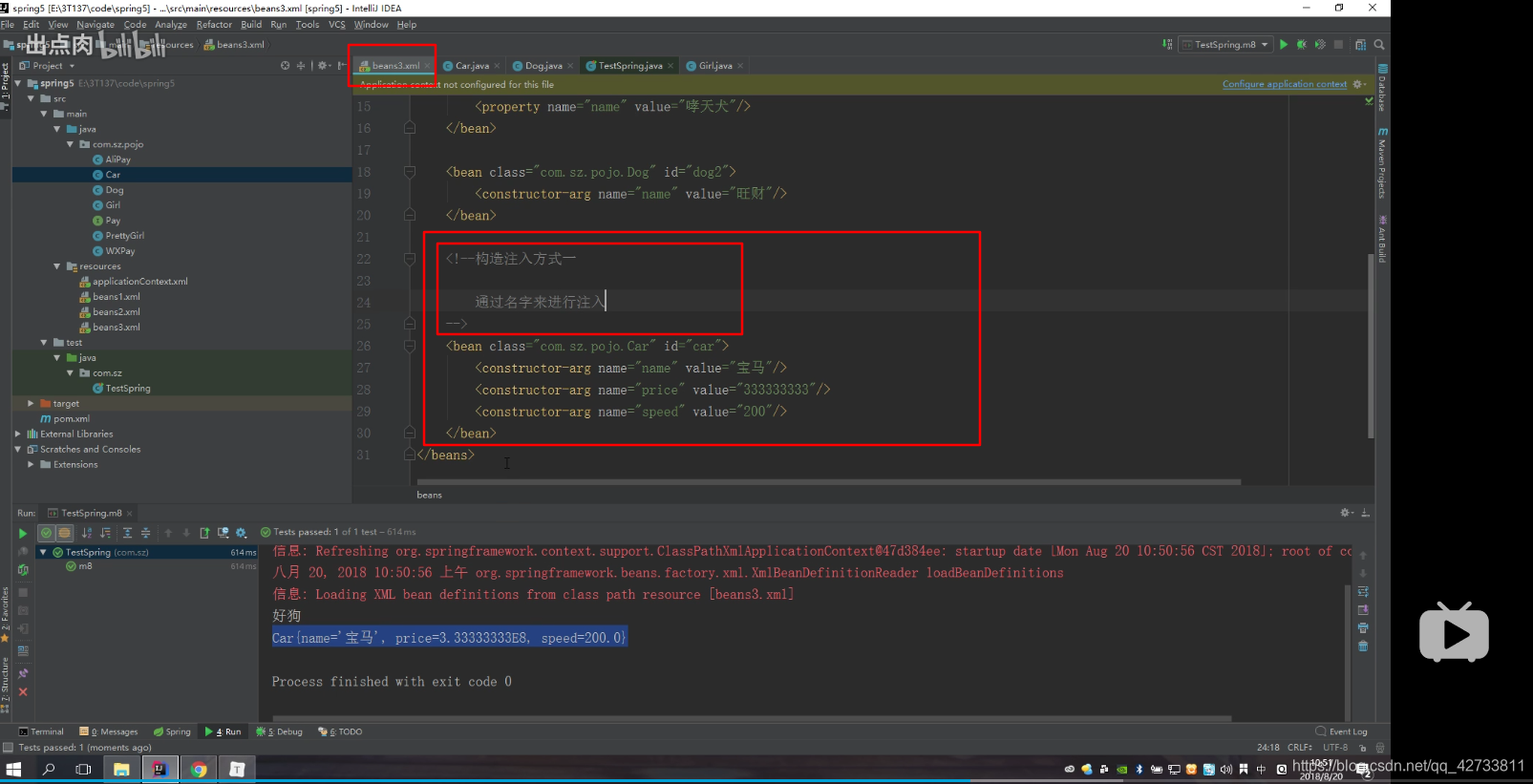
Task: Open Project panel settings gear
Action: point(323,66)
